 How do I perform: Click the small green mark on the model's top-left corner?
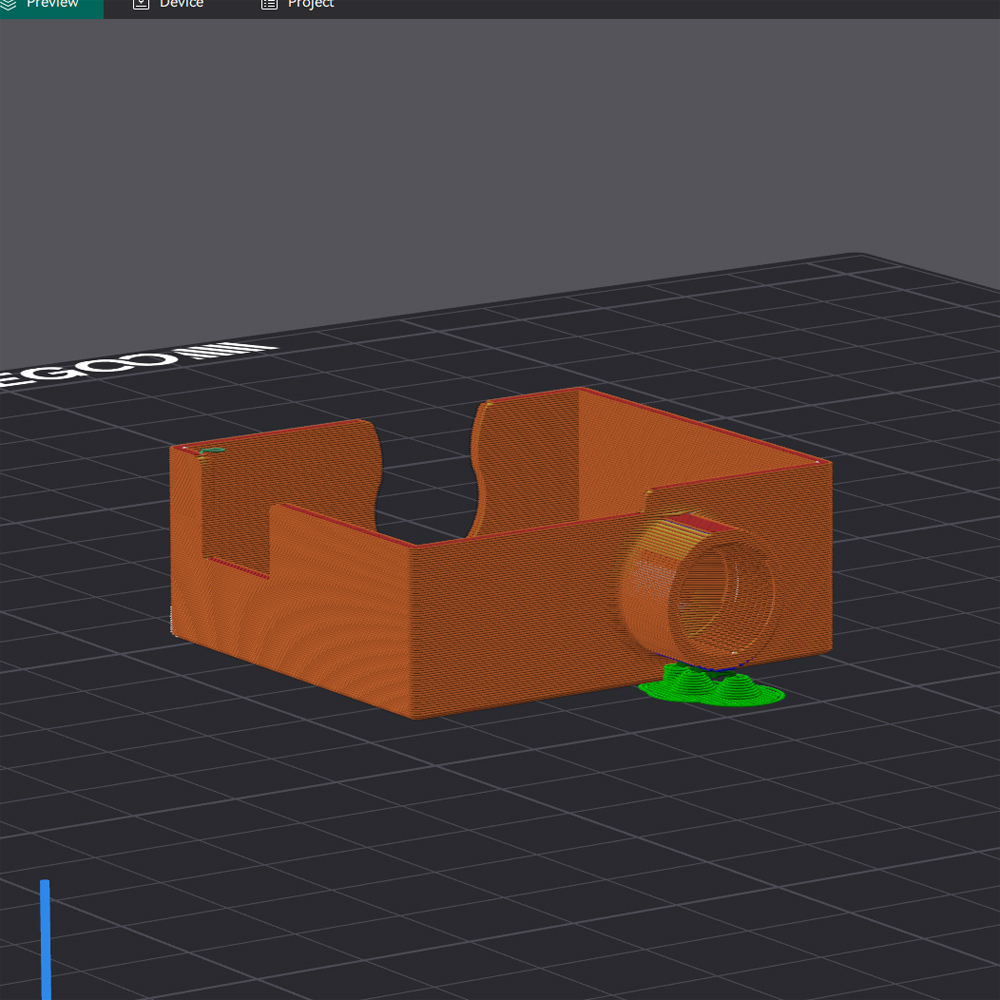pyautogui.click(x=211, y=452)
